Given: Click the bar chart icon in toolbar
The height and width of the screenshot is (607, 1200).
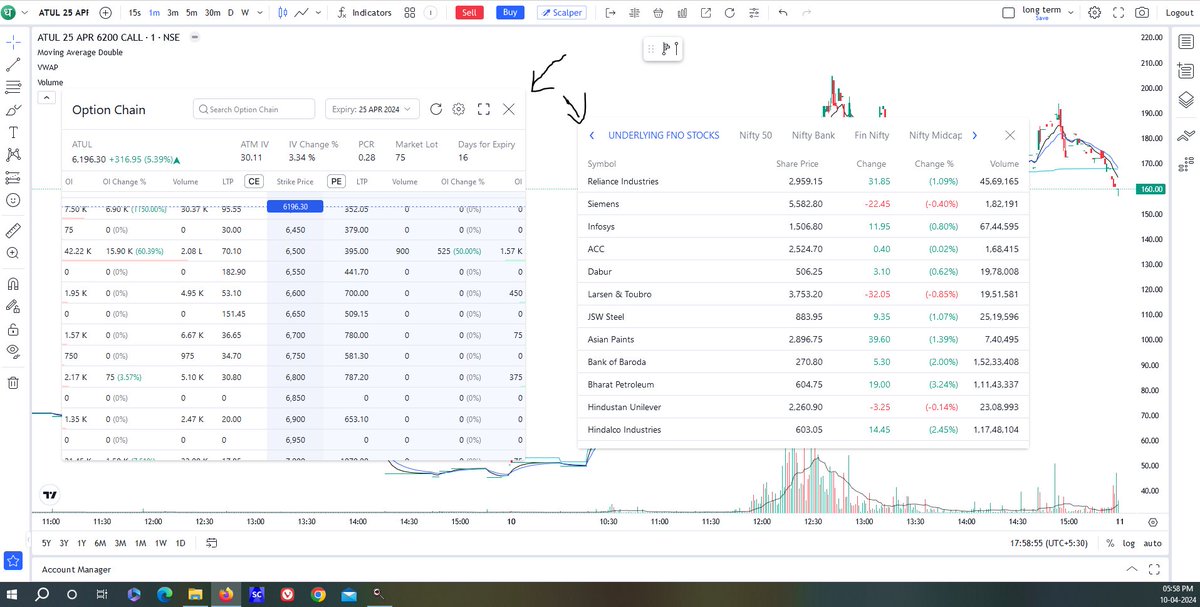Looking at the screenshot, I should [681, 13].
